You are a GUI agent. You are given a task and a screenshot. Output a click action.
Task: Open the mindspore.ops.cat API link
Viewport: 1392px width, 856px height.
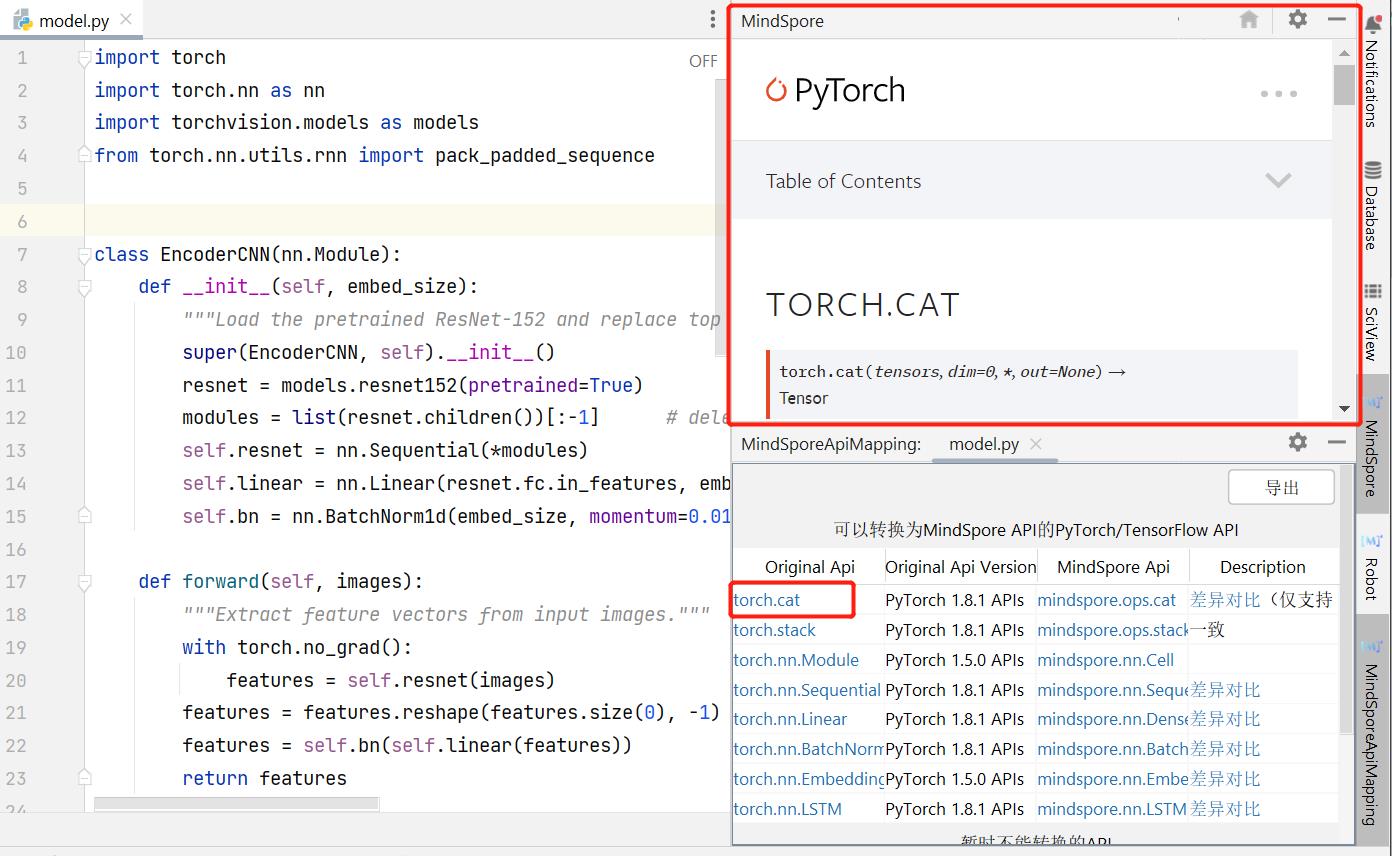coord(1106,600)
